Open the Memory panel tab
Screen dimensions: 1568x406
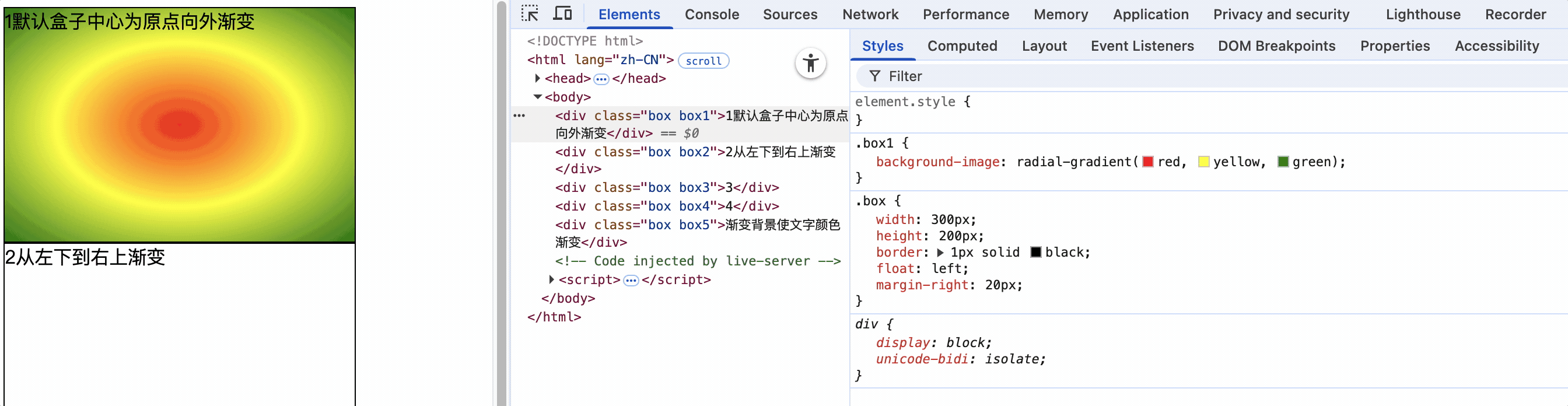pyautogui.click(x=1060, y=15)
